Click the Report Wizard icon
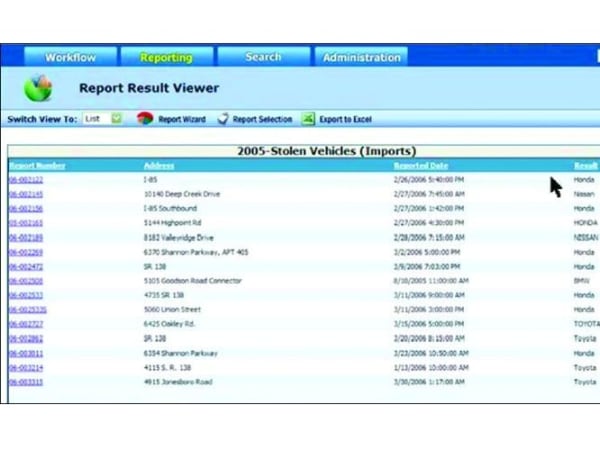 click(145, 119)
